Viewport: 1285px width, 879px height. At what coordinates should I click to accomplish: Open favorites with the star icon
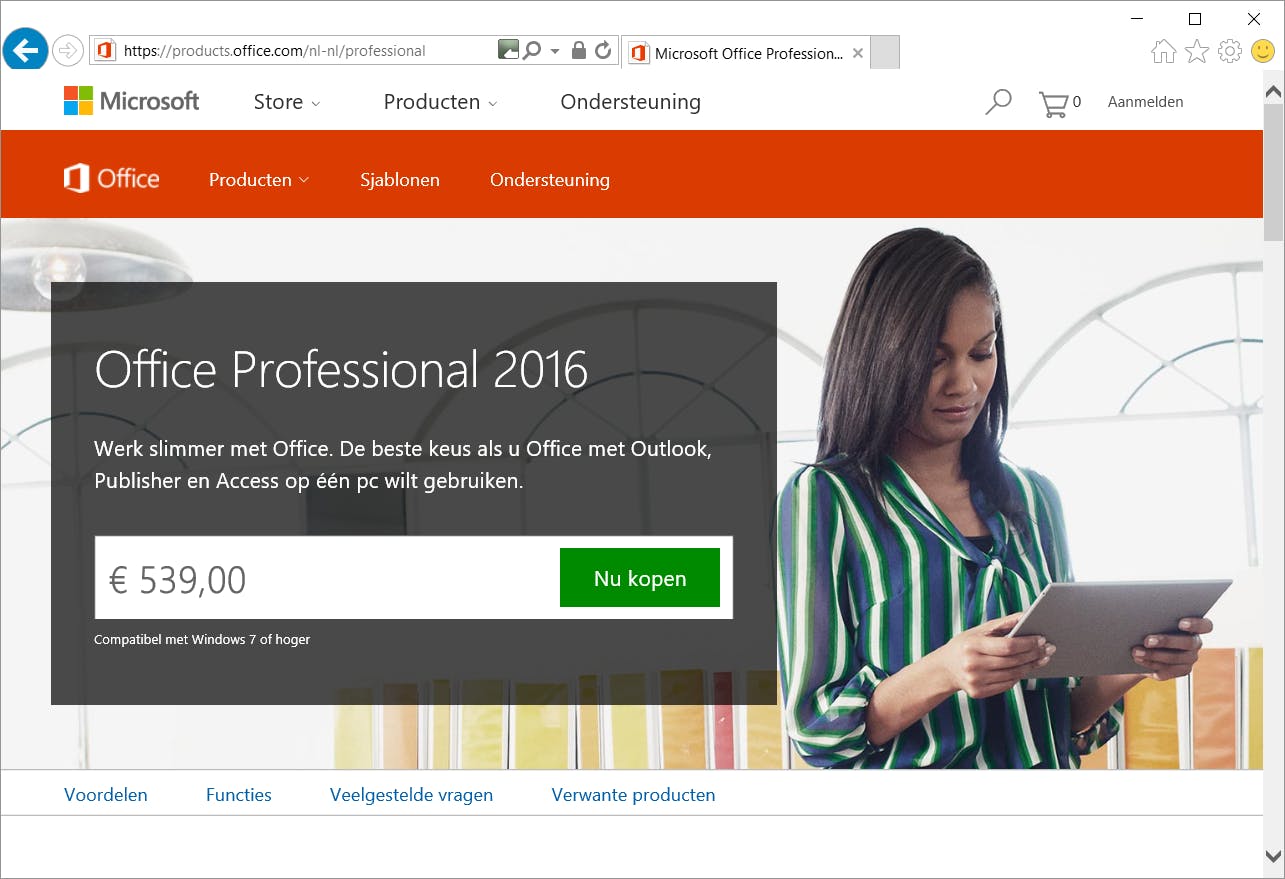point(1197,51)
